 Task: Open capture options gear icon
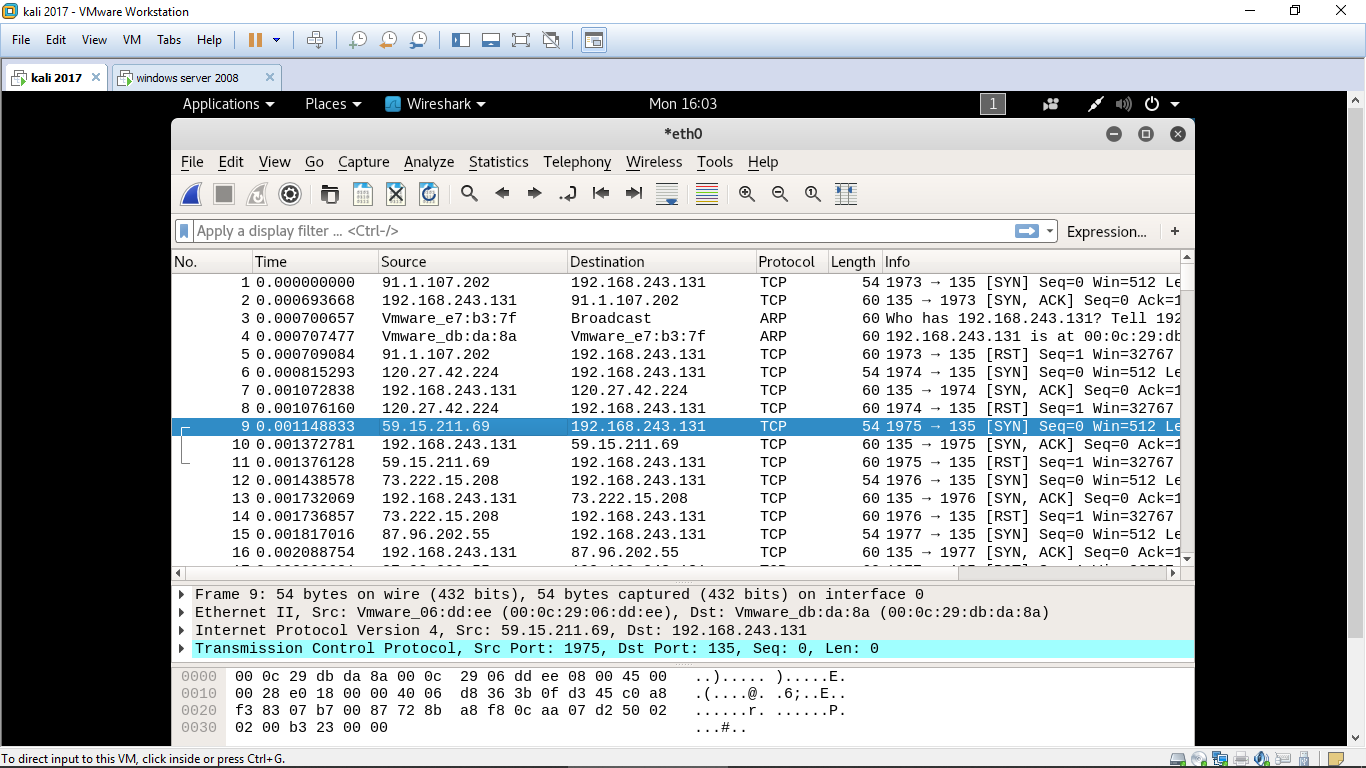[290, 194]
